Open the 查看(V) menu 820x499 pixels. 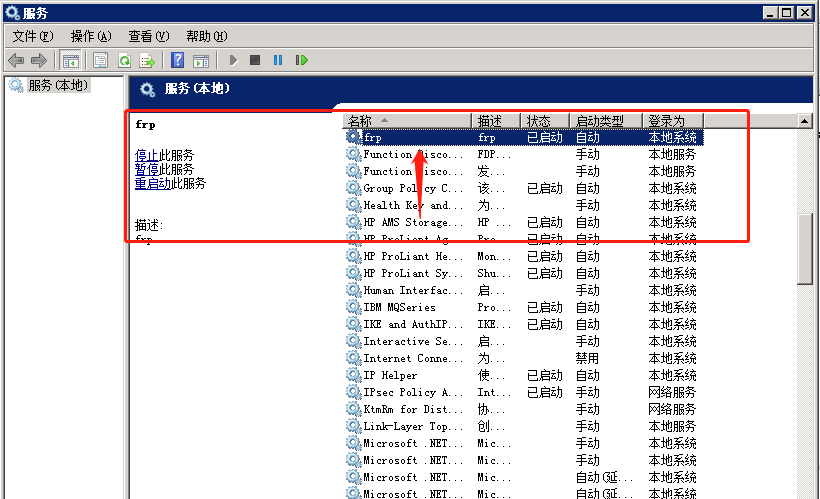(148, 36)
